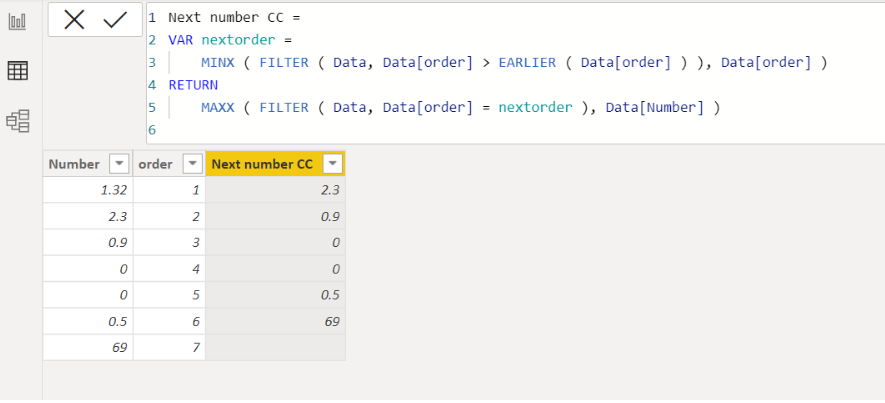Viewport: 885px width, 403px height.
Task: Click the VAR nextorder formula line
Action: click(229, 40)
